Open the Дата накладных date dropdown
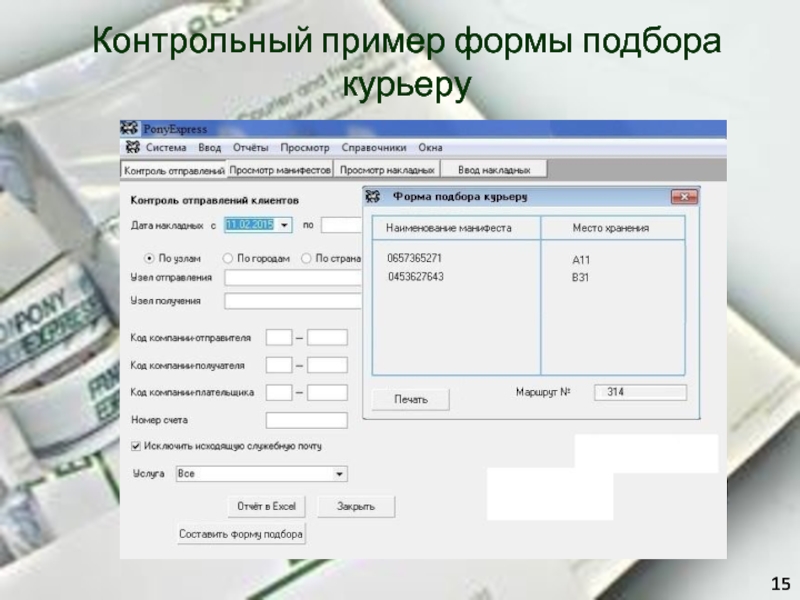This screenshot has height=600, width=800. 284,226
